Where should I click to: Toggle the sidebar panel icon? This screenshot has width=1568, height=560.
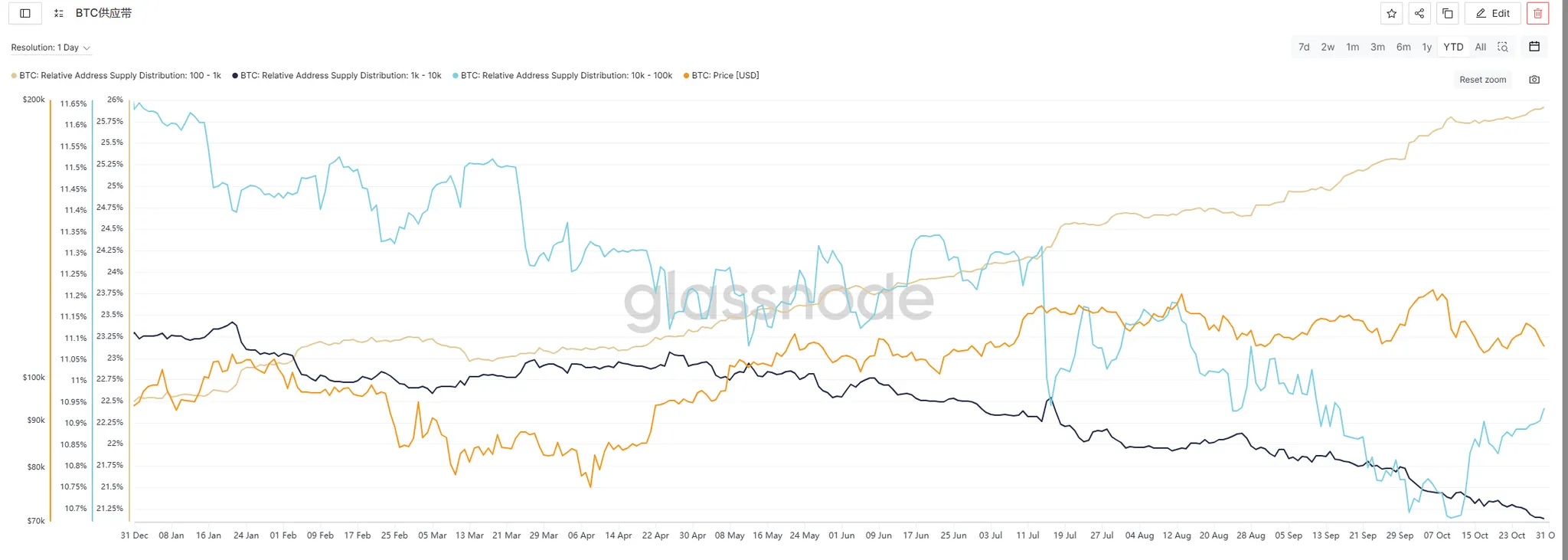point(25,13)
